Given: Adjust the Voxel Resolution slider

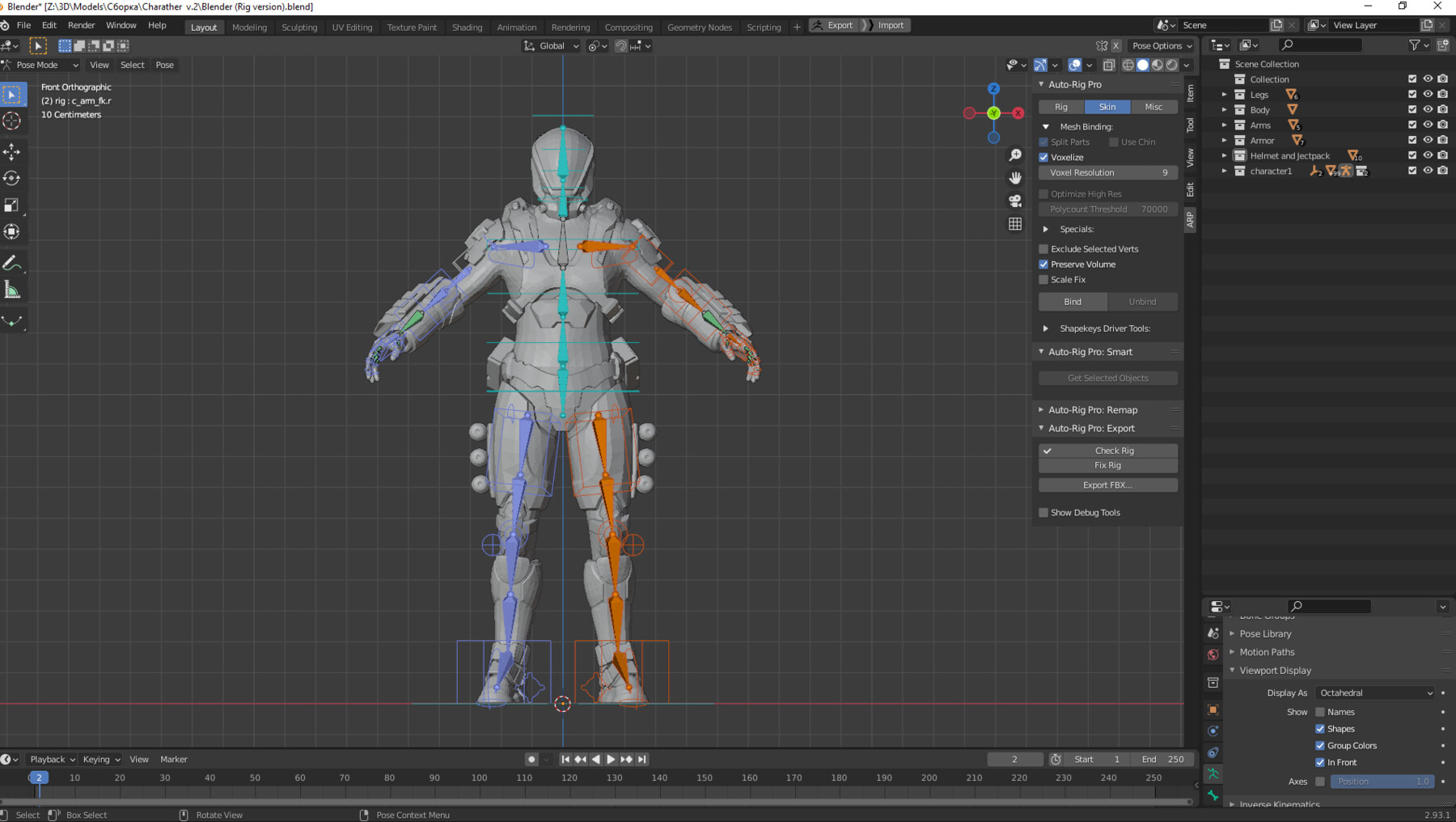Looking at the screenshot, I should point(1107,173).
